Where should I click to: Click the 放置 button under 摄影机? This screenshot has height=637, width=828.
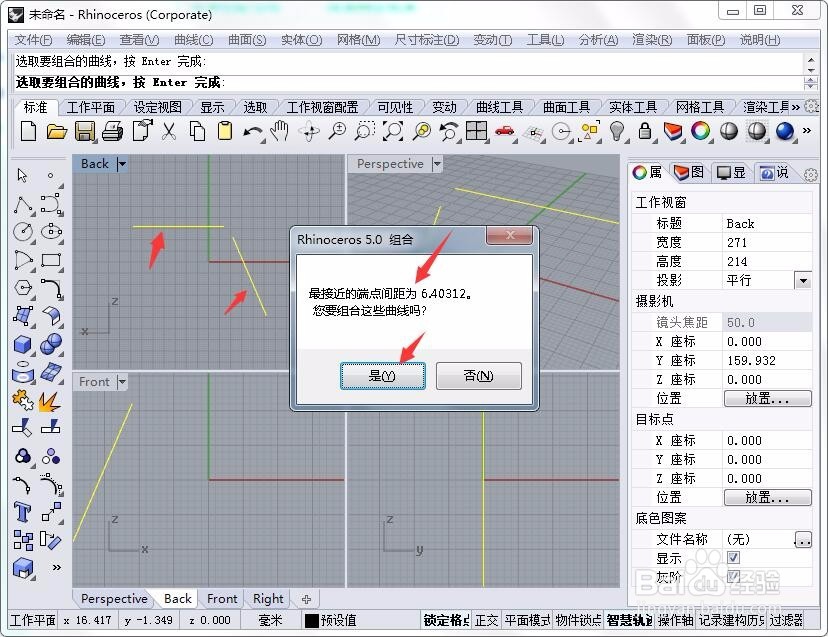(x=767, y=399)
